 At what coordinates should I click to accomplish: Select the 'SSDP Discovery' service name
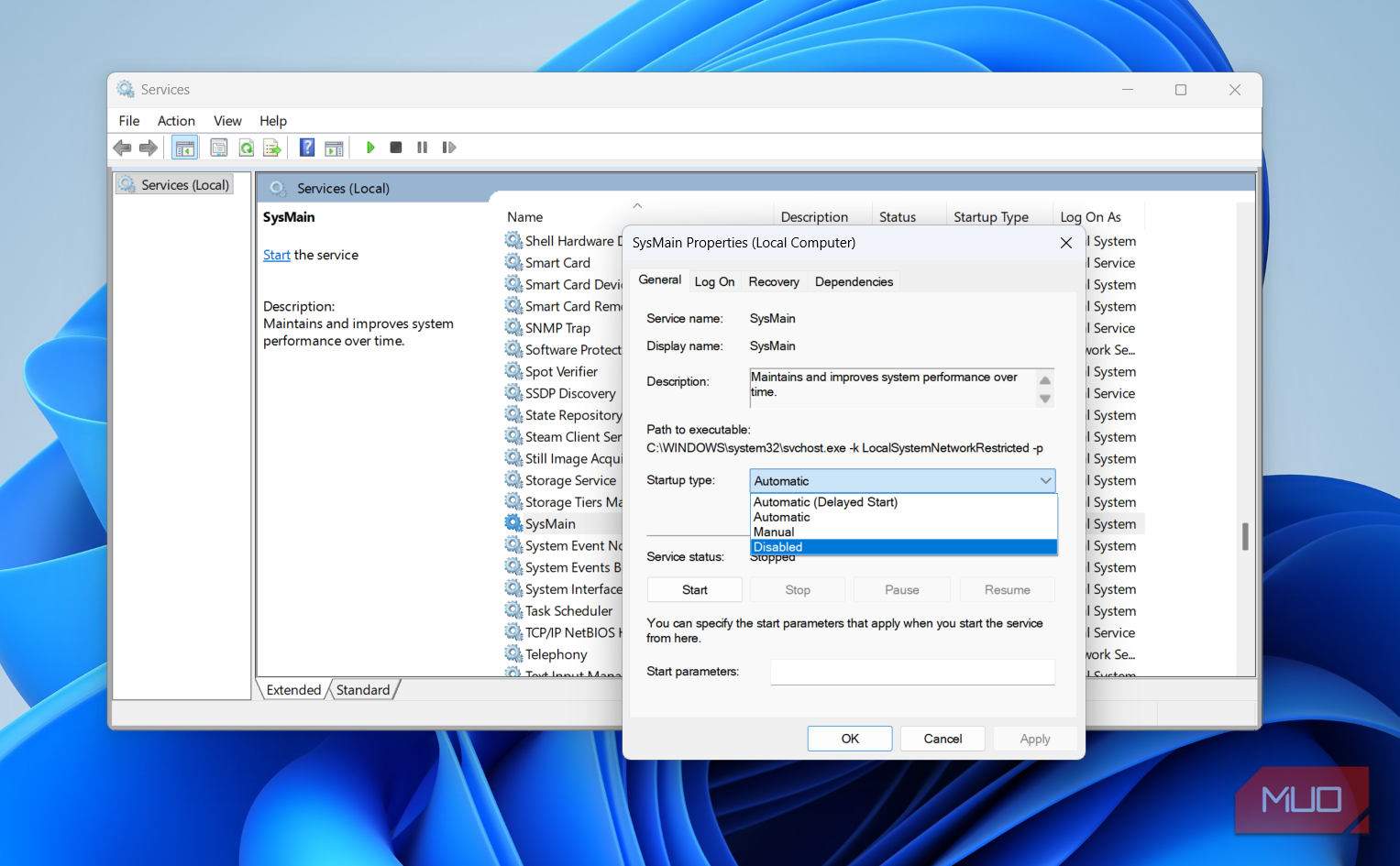[570, 393]
